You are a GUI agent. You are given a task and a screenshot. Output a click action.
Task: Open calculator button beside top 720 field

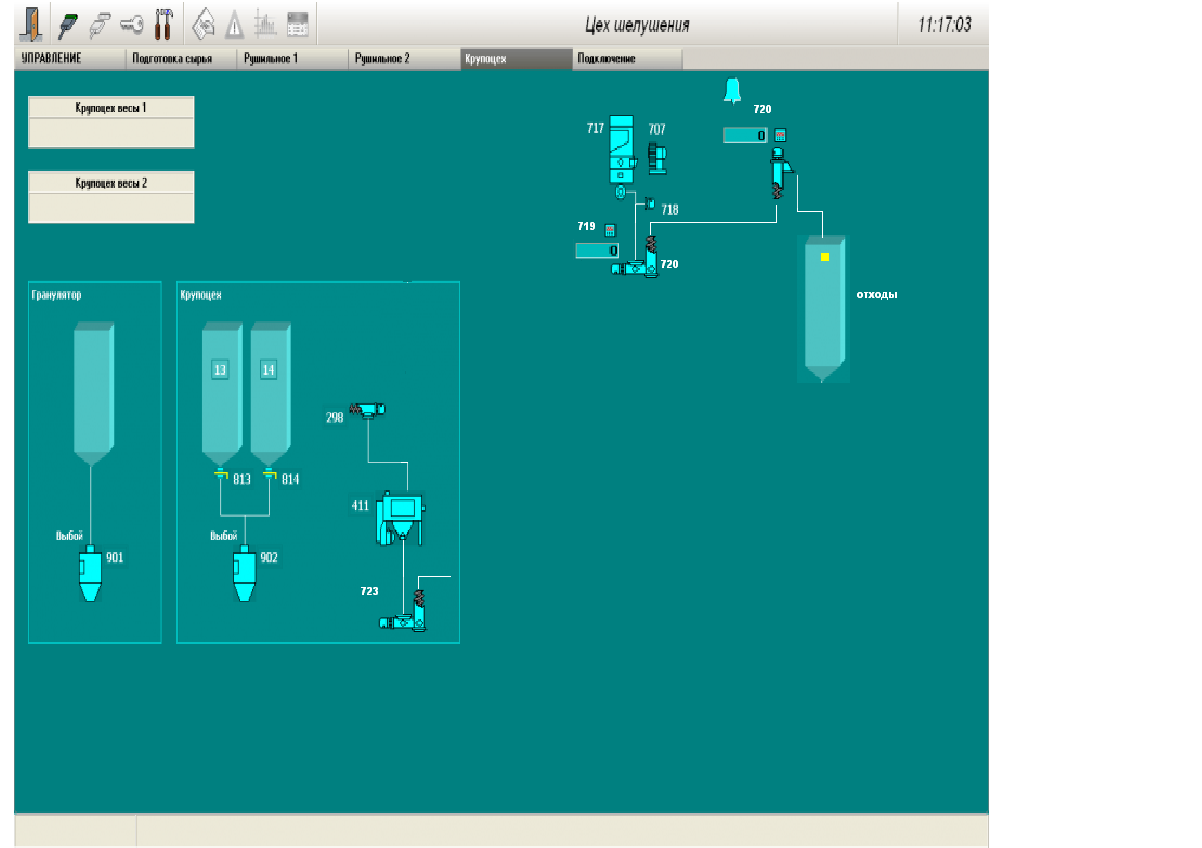781,135
